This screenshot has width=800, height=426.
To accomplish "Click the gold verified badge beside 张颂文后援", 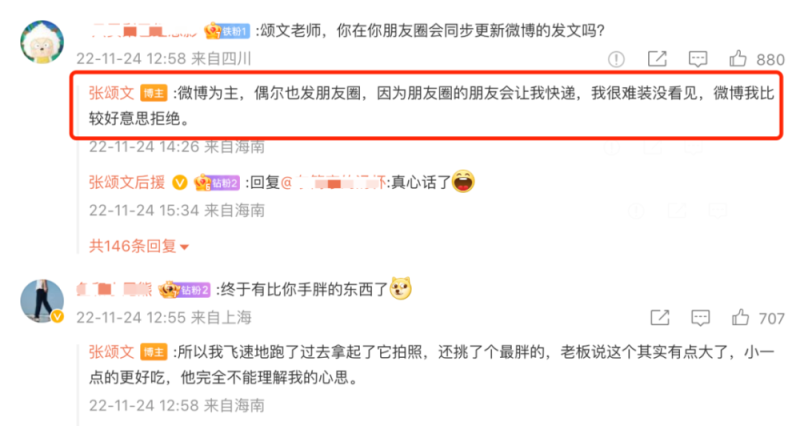I will 180,182.
